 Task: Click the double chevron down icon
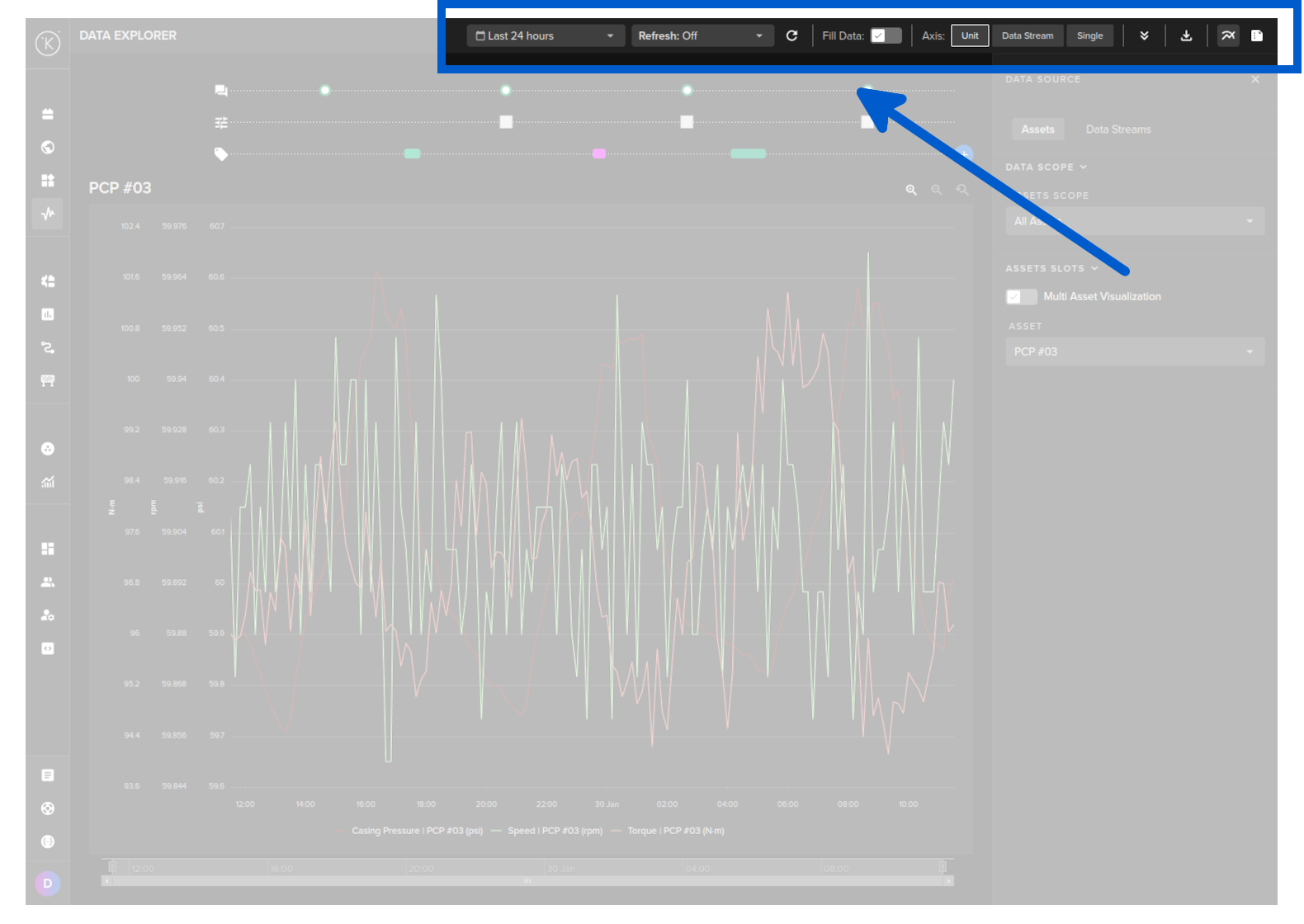coord(1144,36)
